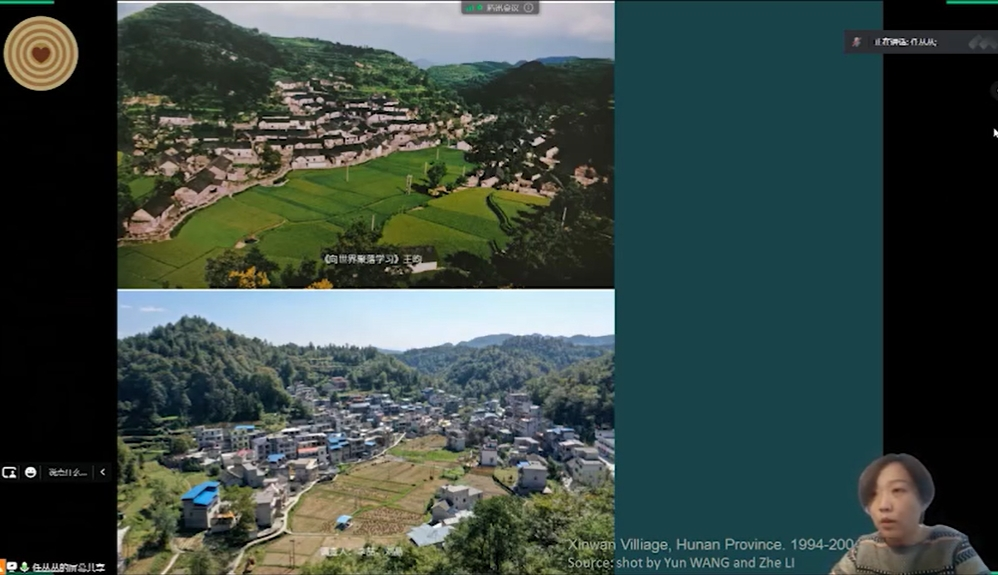Click the spiral heart profile avatar

(41, 53)
